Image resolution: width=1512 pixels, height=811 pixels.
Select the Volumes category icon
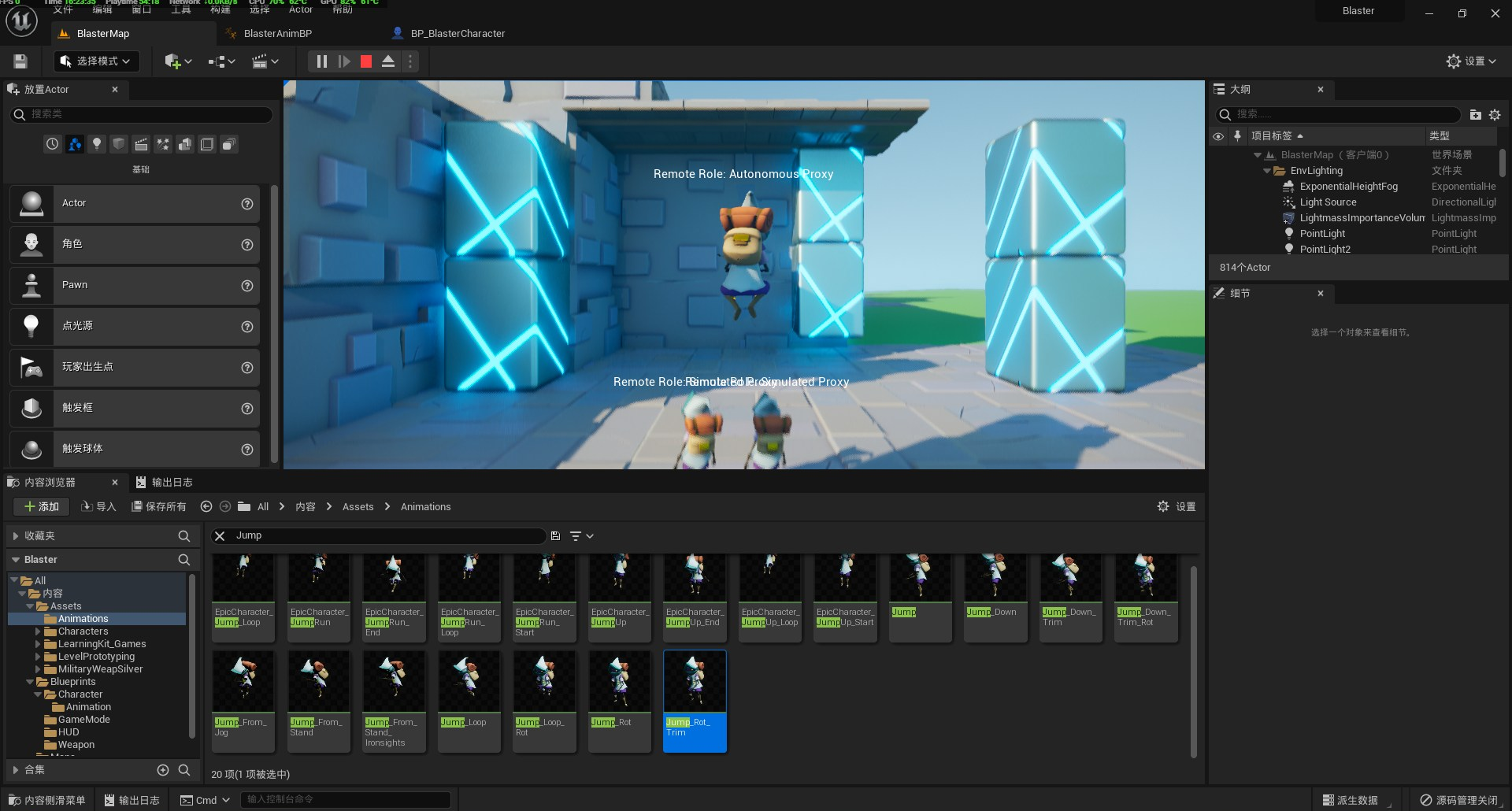coord(207,144)
